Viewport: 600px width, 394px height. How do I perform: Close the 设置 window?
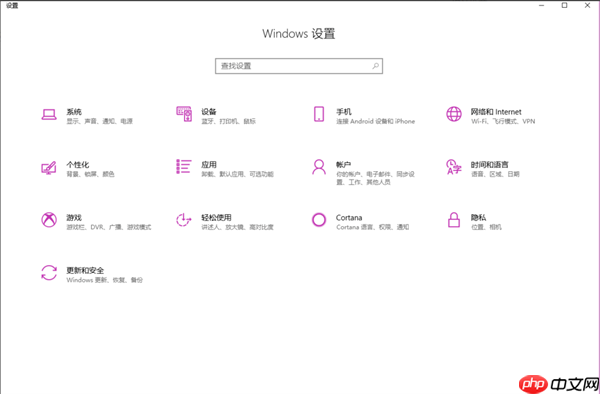coord(587,5)
